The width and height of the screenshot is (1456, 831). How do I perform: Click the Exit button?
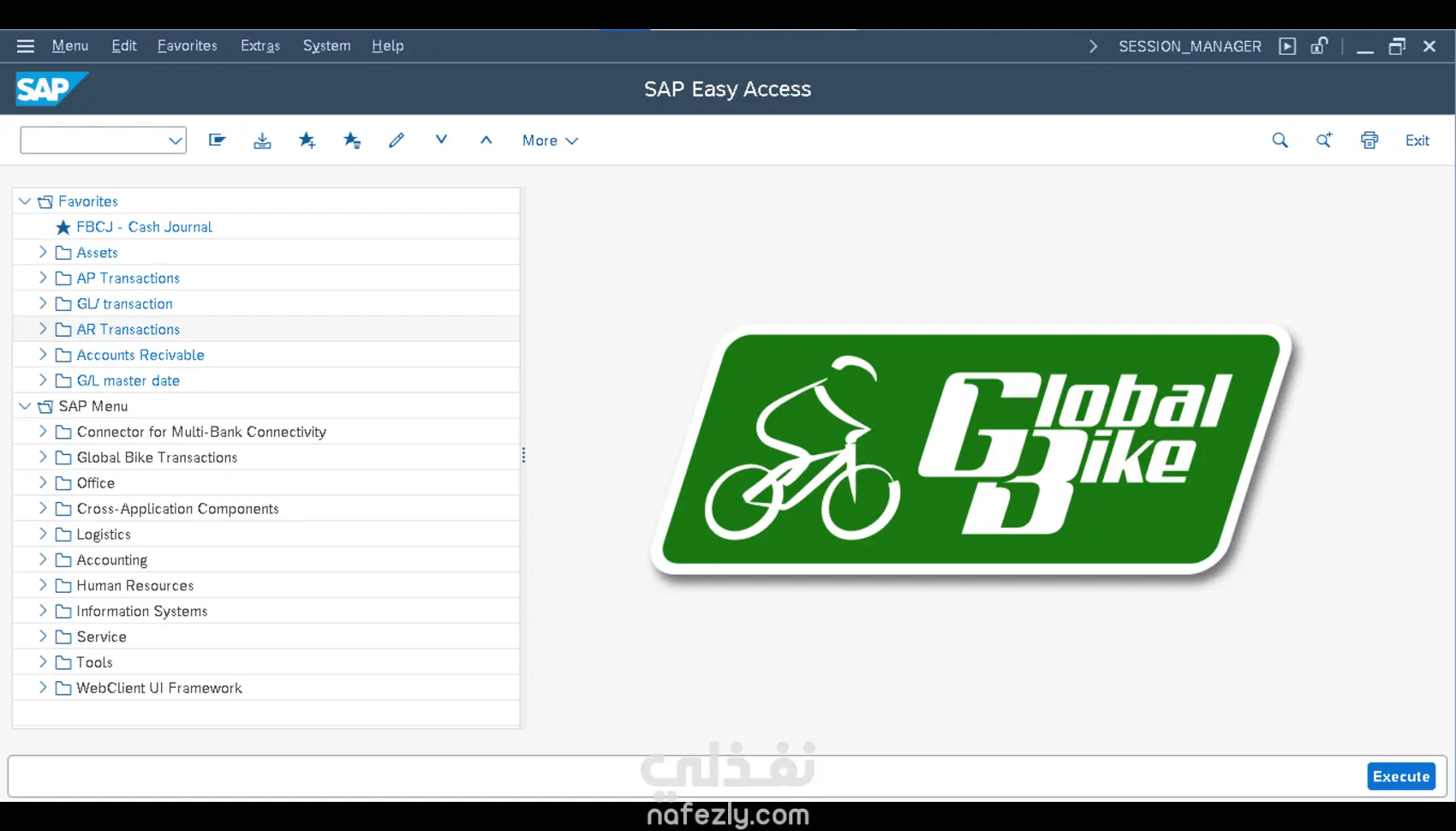(1417, 140)
